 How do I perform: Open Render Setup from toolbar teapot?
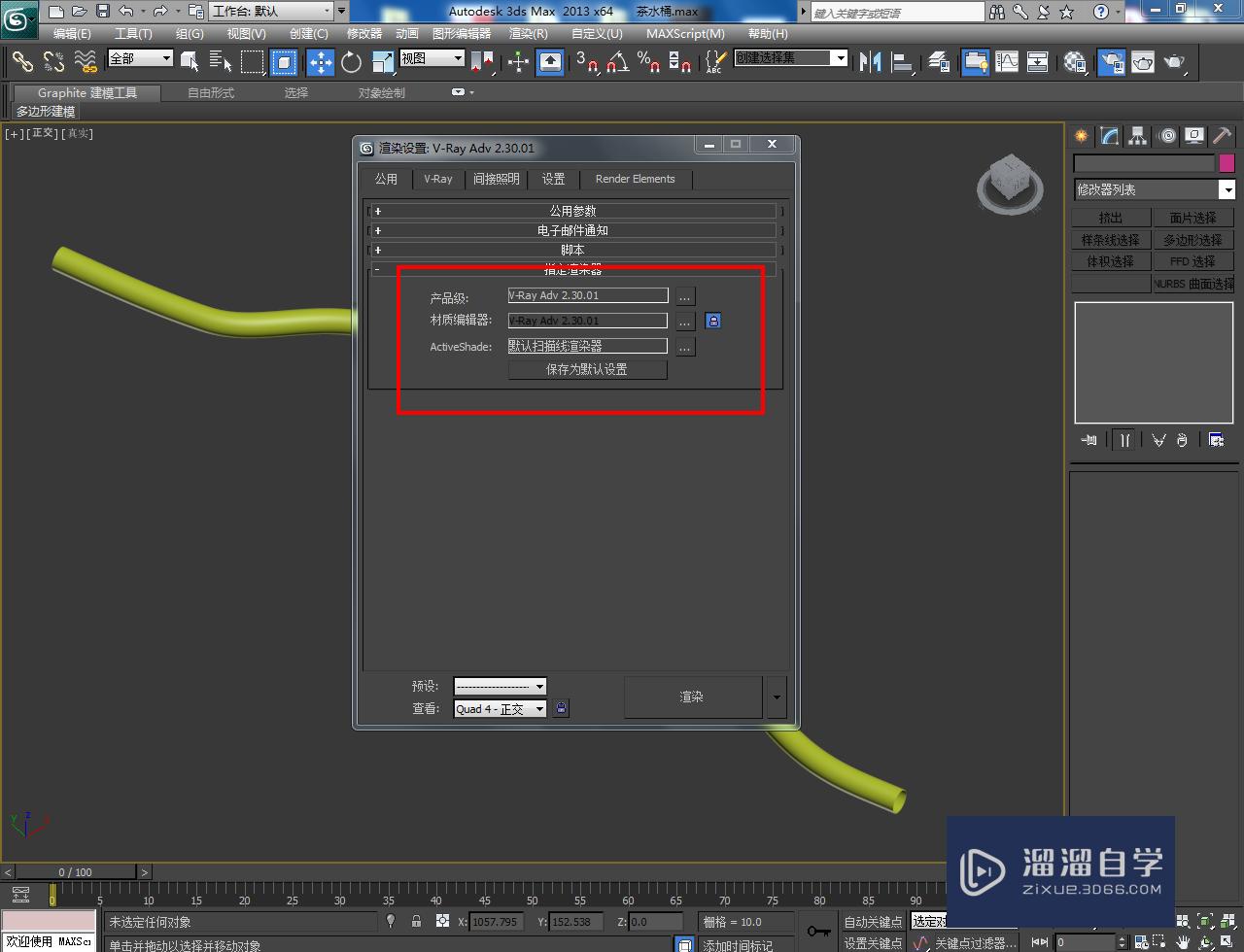pyautogui.click(x=1111, y=62)
